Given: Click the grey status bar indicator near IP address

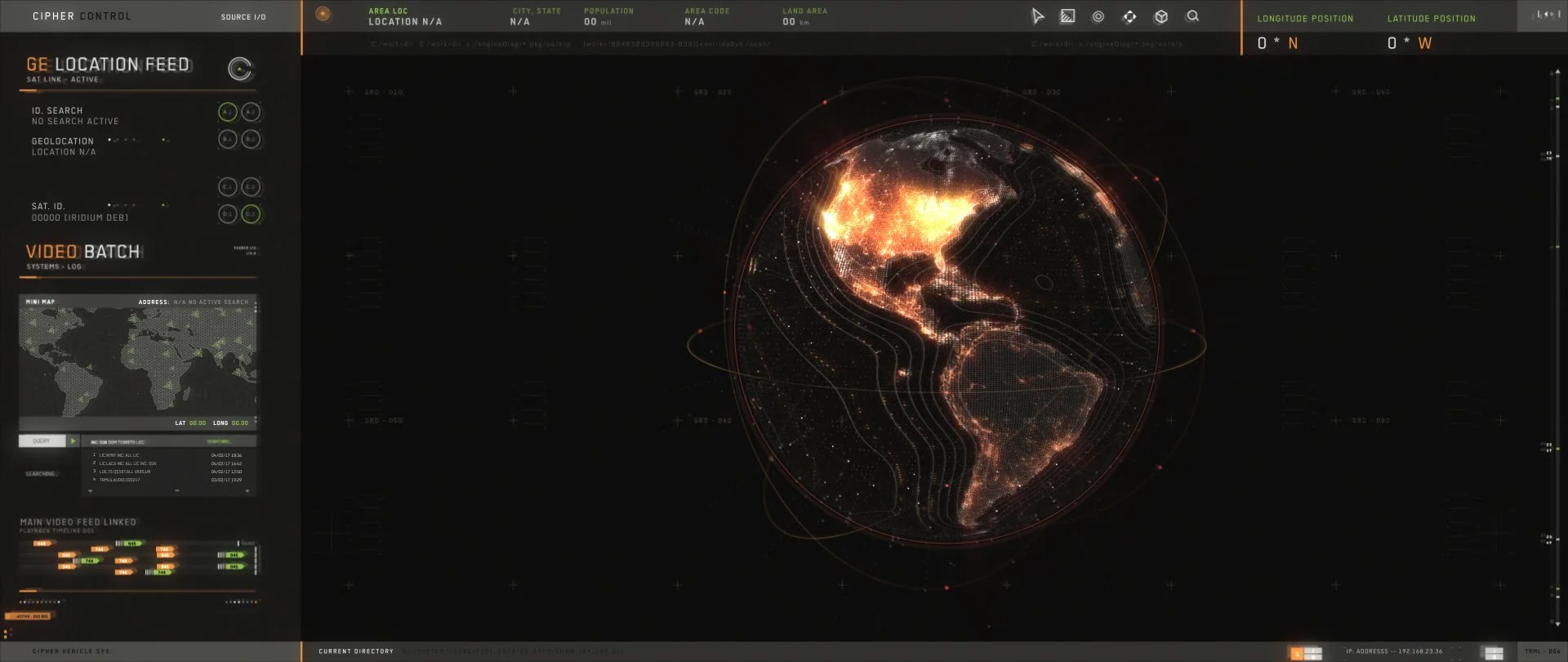Looking at the screenshot, I should [x=1494, y=653].
